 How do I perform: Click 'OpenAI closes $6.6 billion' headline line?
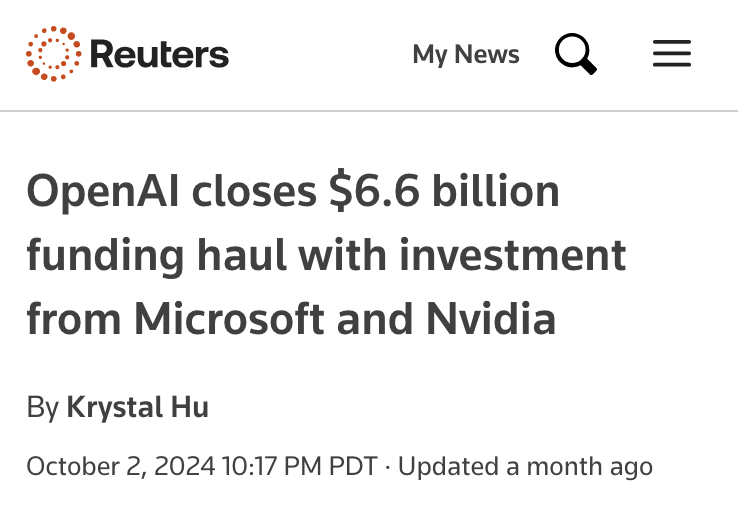(x=293, y=191)
